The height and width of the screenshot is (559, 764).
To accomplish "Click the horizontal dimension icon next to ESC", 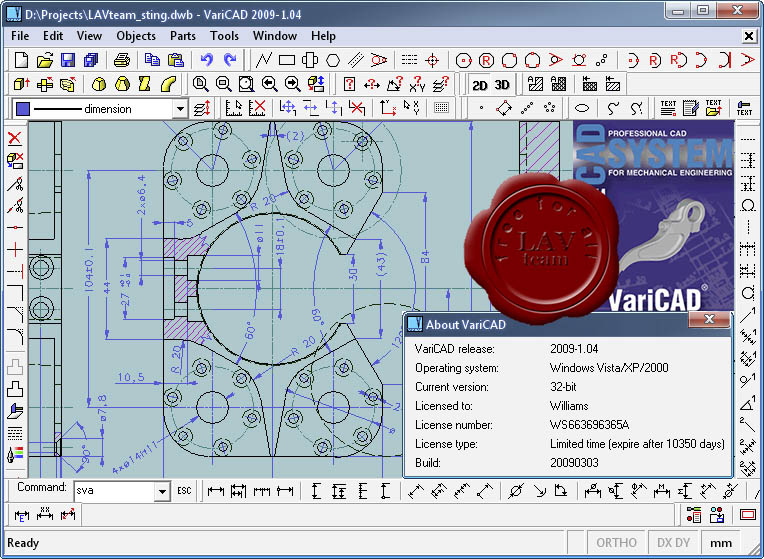I will (215, 491).
